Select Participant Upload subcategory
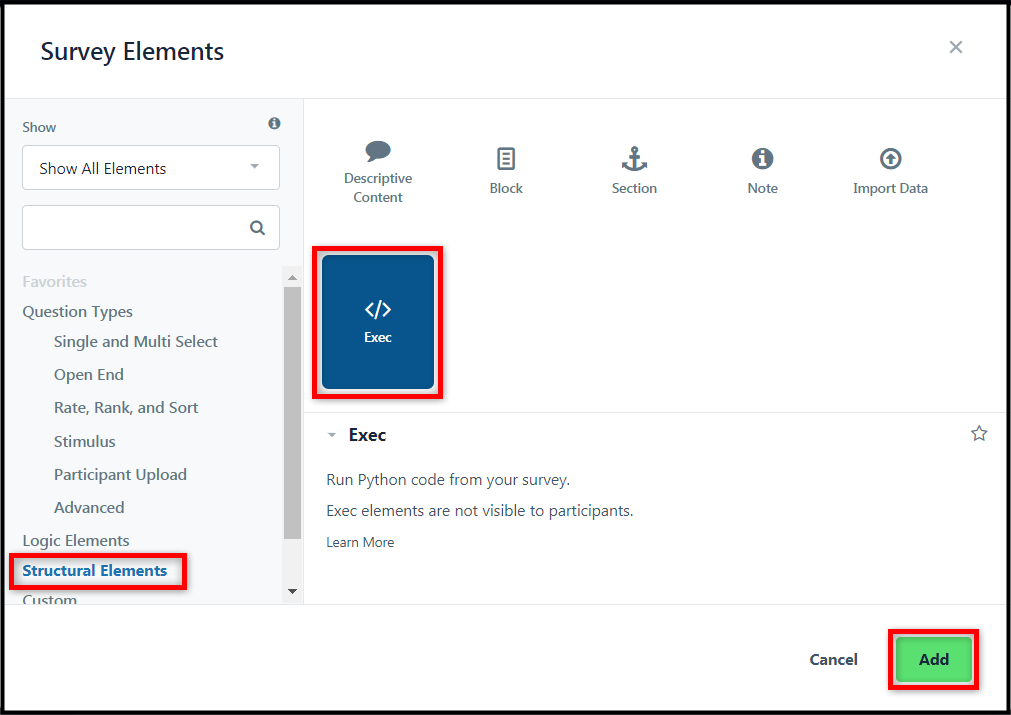 pyautogui.click(x=120, y=475)
